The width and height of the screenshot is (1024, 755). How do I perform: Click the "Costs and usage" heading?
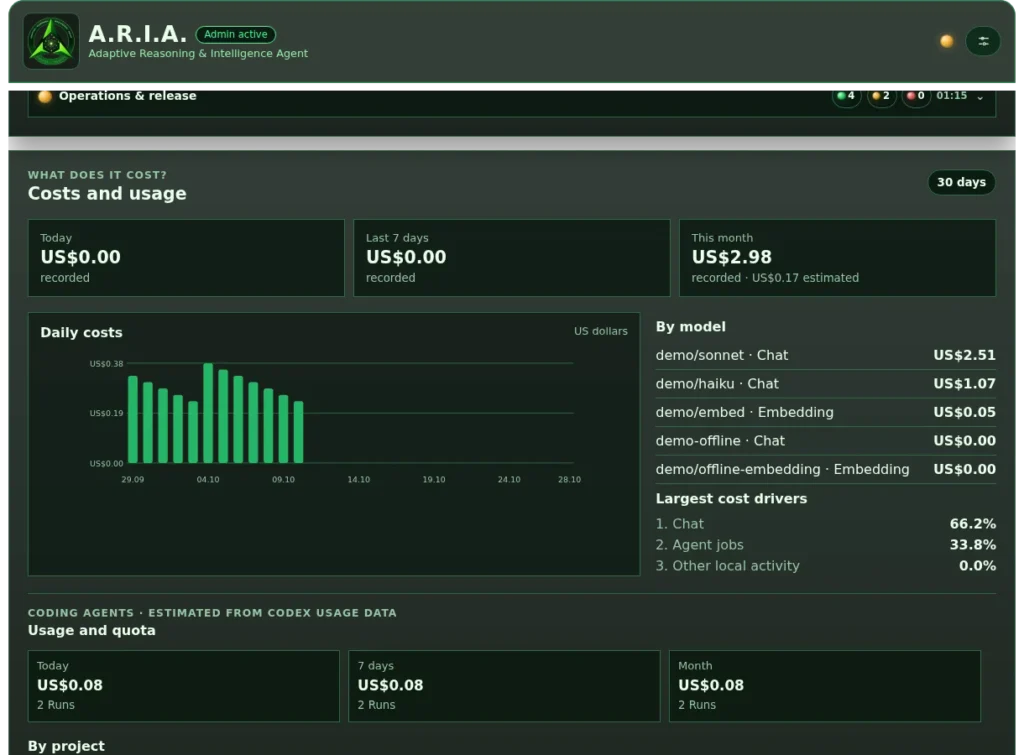pyautogui.click(x=107, y=193)
